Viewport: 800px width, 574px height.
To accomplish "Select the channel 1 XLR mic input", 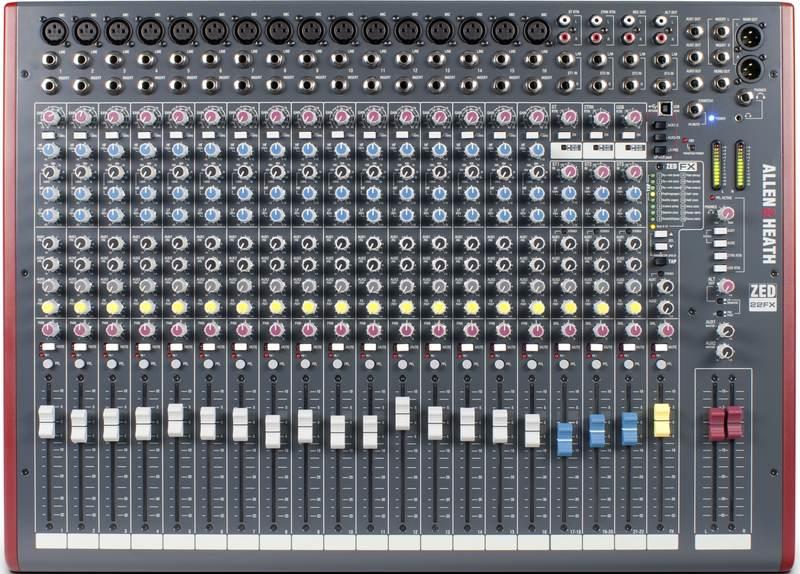I will pyautogui.click(x=55, y=31).
